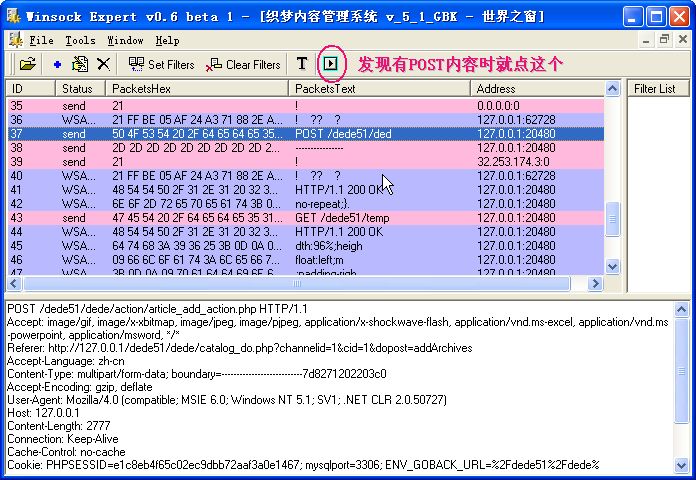The height and width of the screenshot is (480, 696).
Task: Click the Host: 127.0.0.1 line
Action: pos(44,413)
